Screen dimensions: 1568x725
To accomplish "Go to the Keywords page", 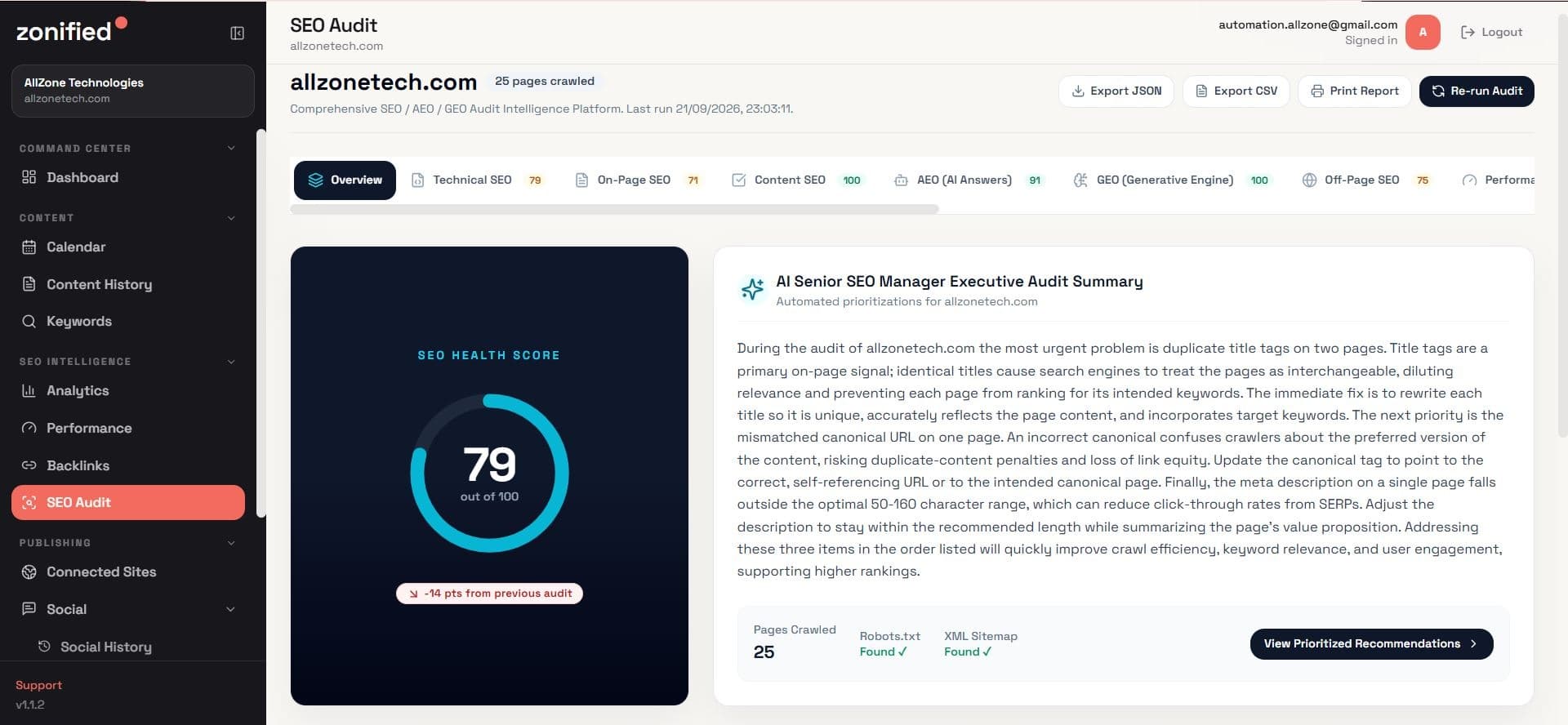I will coord(128,321).
